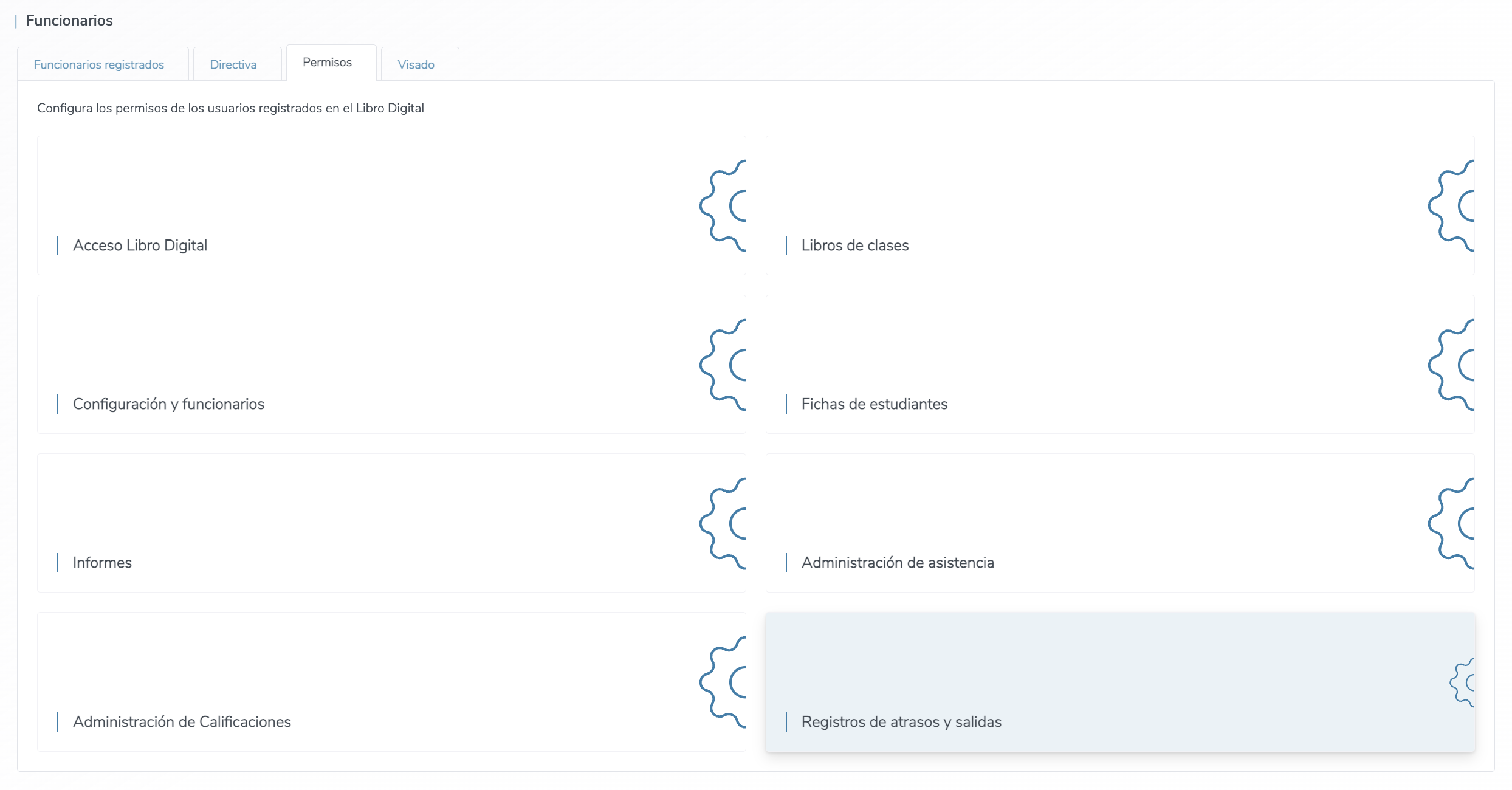Go to the Visado tab
Image resolution: width=1512 pixels, height=790 pixels.
tap(416, 64)
